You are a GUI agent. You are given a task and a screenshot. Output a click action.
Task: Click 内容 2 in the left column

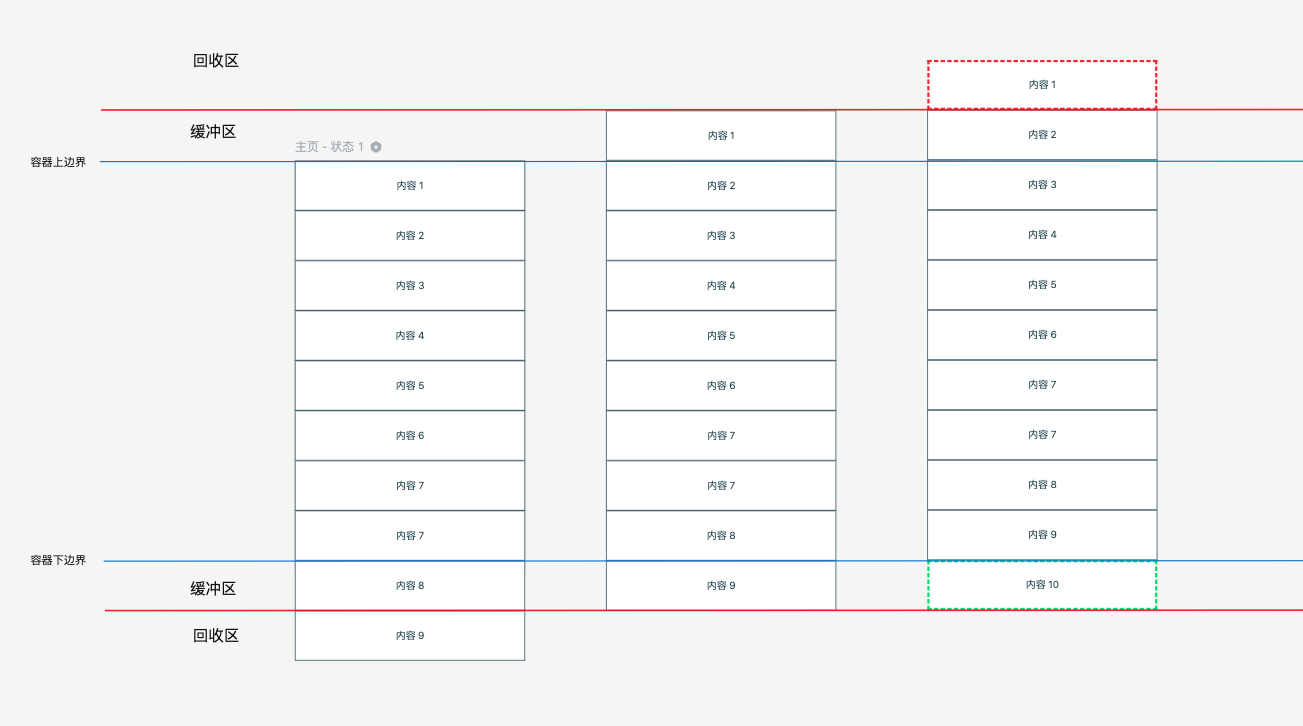pyautogui.click(x=410, y=236)
